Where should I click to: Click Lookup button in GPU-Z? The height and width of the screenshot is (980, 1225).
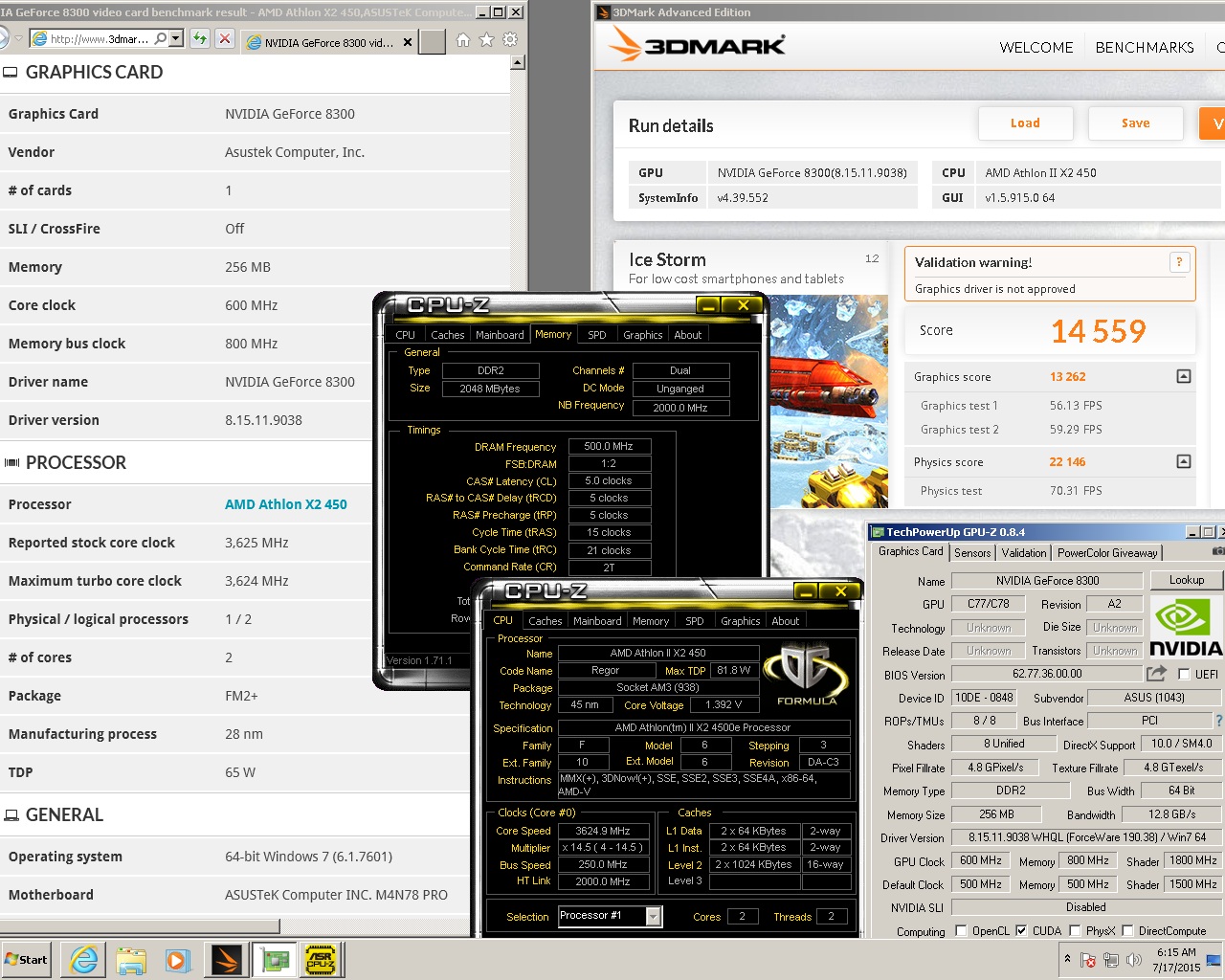pyautogui.click(x=1186, y=580)
